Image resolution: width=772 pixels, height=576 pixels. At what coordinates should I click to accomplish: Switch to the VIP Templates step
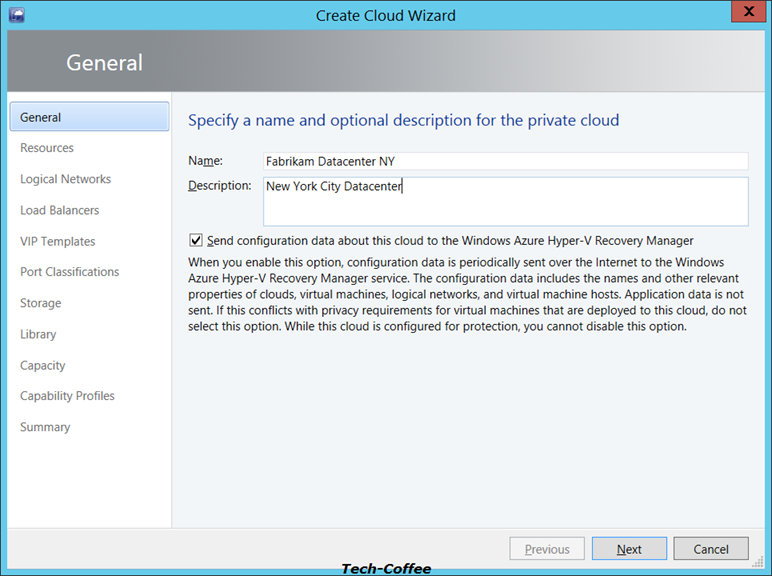(58, 241)
